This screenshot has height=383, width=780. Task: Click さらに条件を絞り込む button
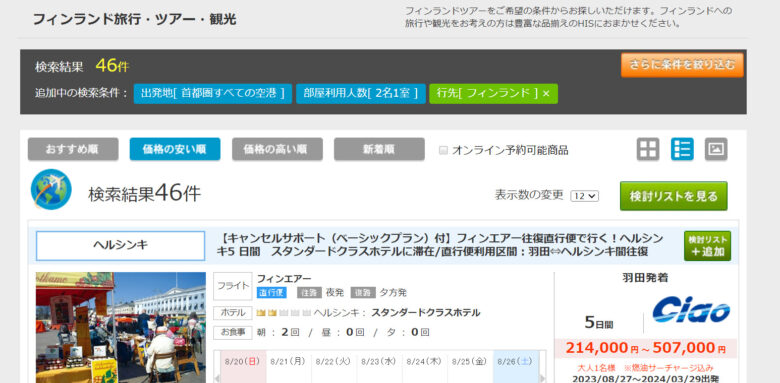[682, 65]
